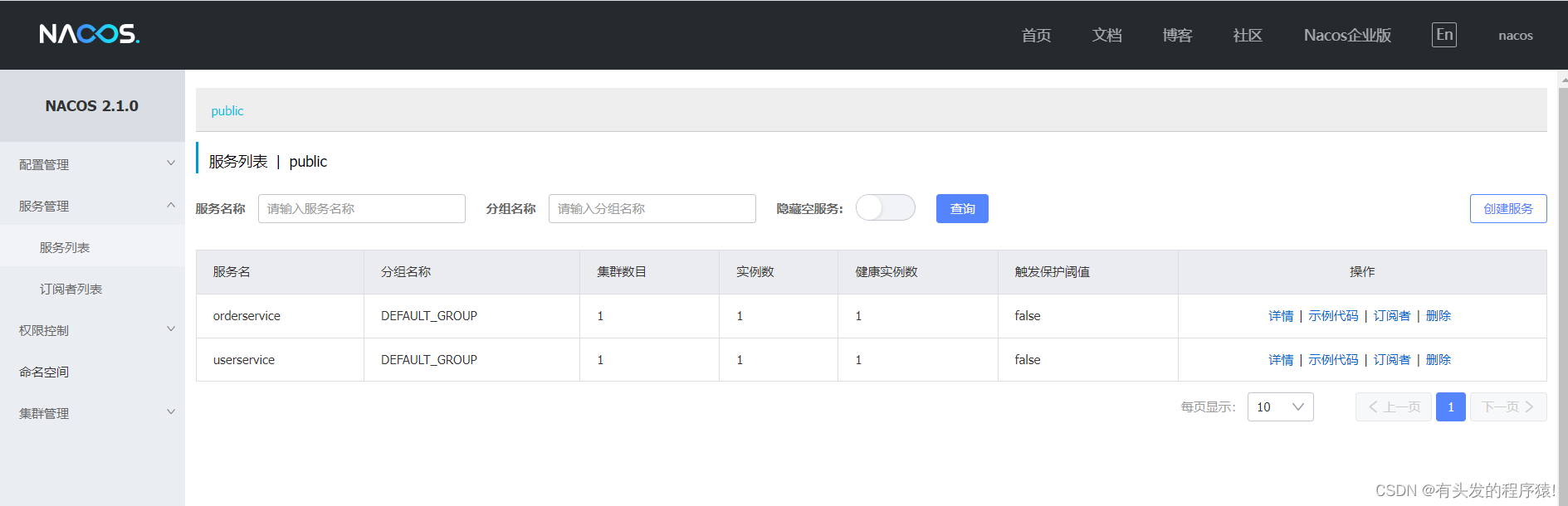1568x506 pixels.
Task: Expand the 配置管理 sidebar menu
Action: [91, 164]
